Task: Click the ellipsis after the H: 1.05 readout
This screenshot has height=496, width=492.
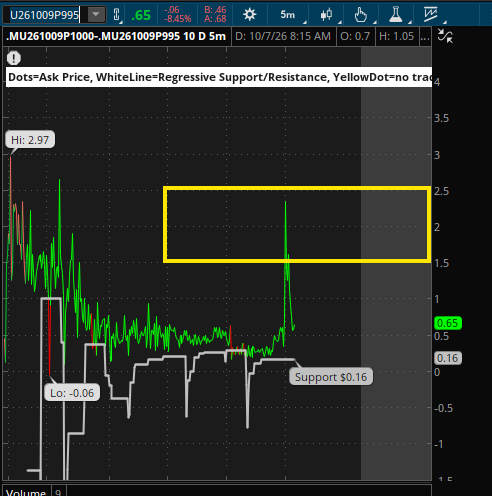Action: click(425, 36)
